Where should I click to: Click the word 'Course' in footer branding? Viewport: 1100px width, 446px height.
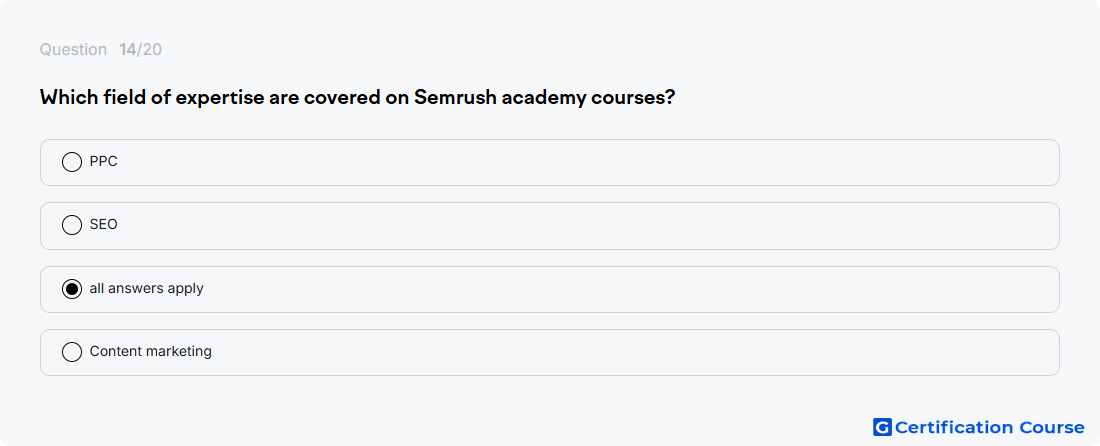click(x=1052, y=427)
